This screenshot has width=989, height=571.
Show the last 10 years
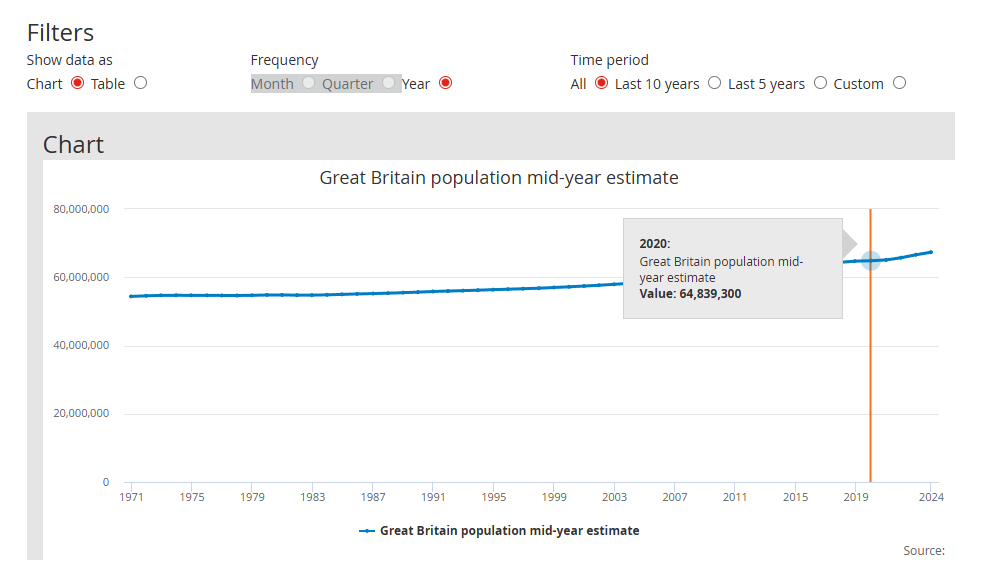click(x=714, y=83)
